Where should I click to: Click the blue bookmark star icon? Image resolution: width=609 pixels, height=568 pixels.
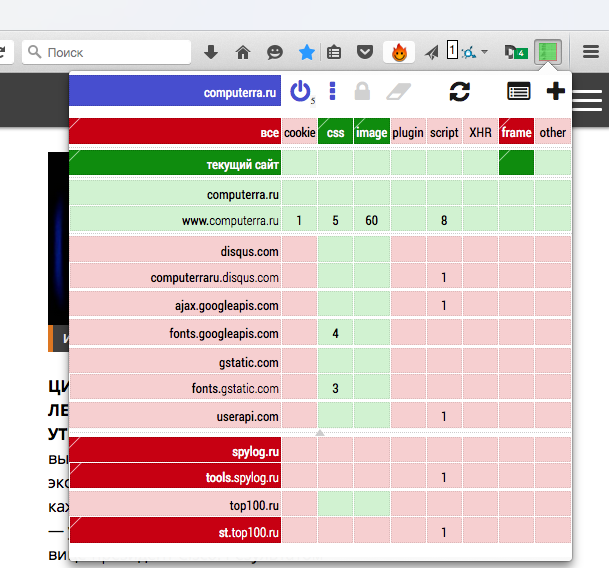306,52
